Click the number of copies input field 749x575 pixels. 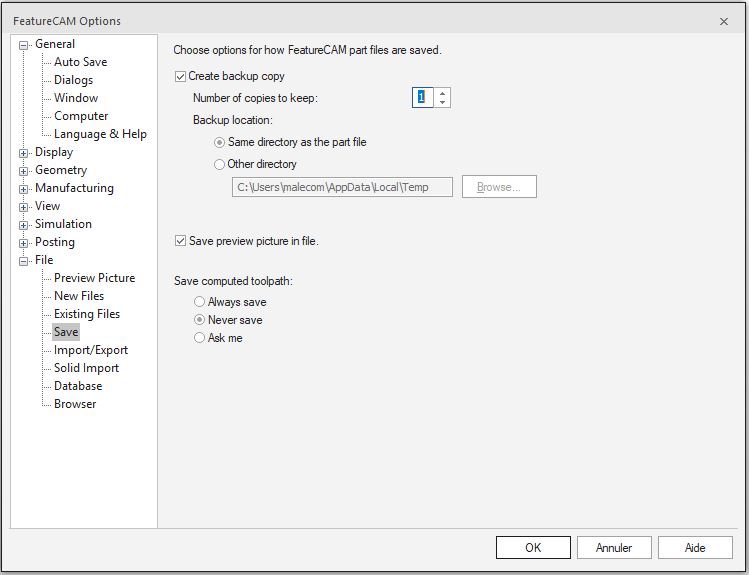pos(424,97)
